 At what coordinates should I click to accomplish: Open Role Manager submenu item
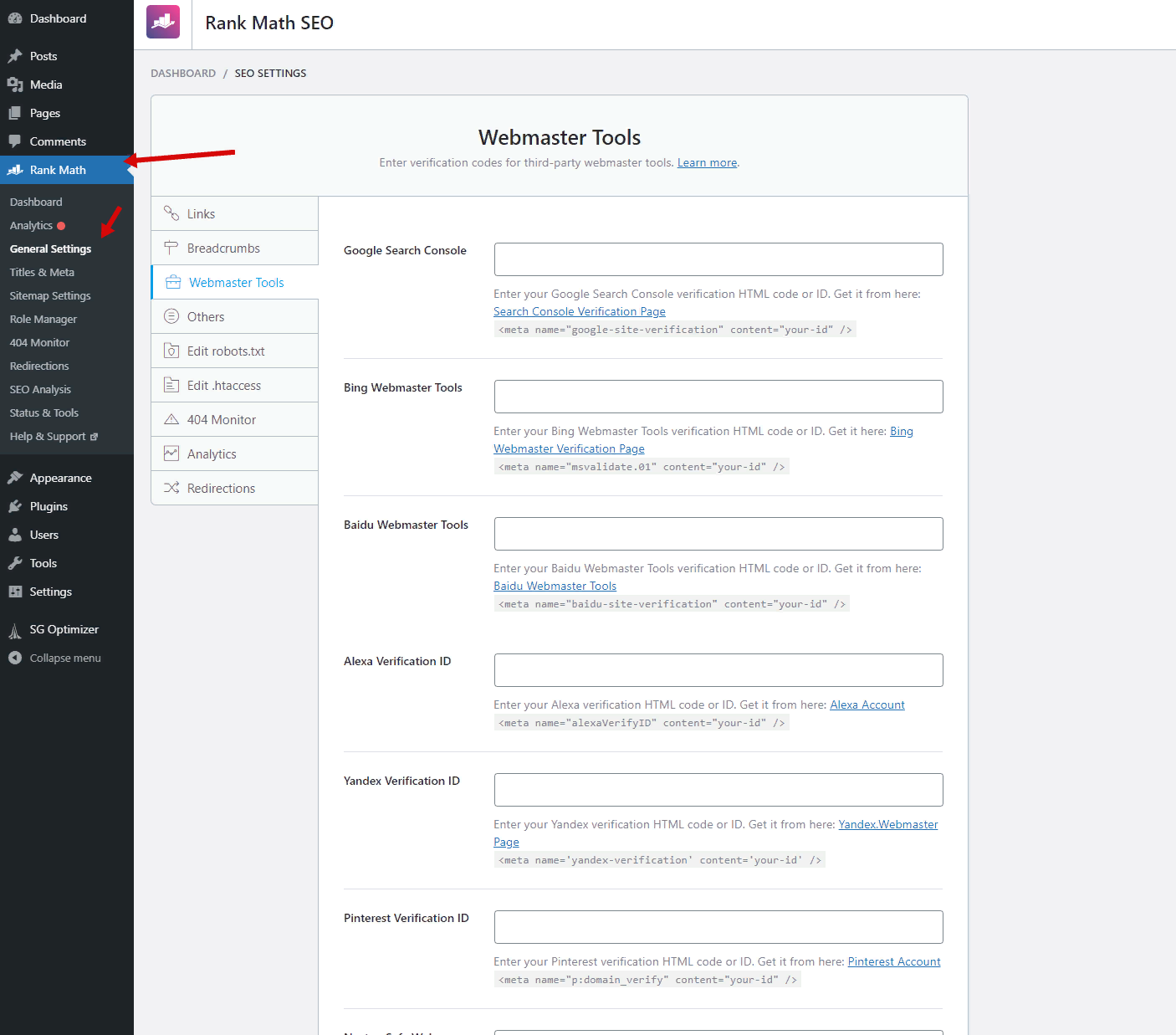[x=43, y=319]
